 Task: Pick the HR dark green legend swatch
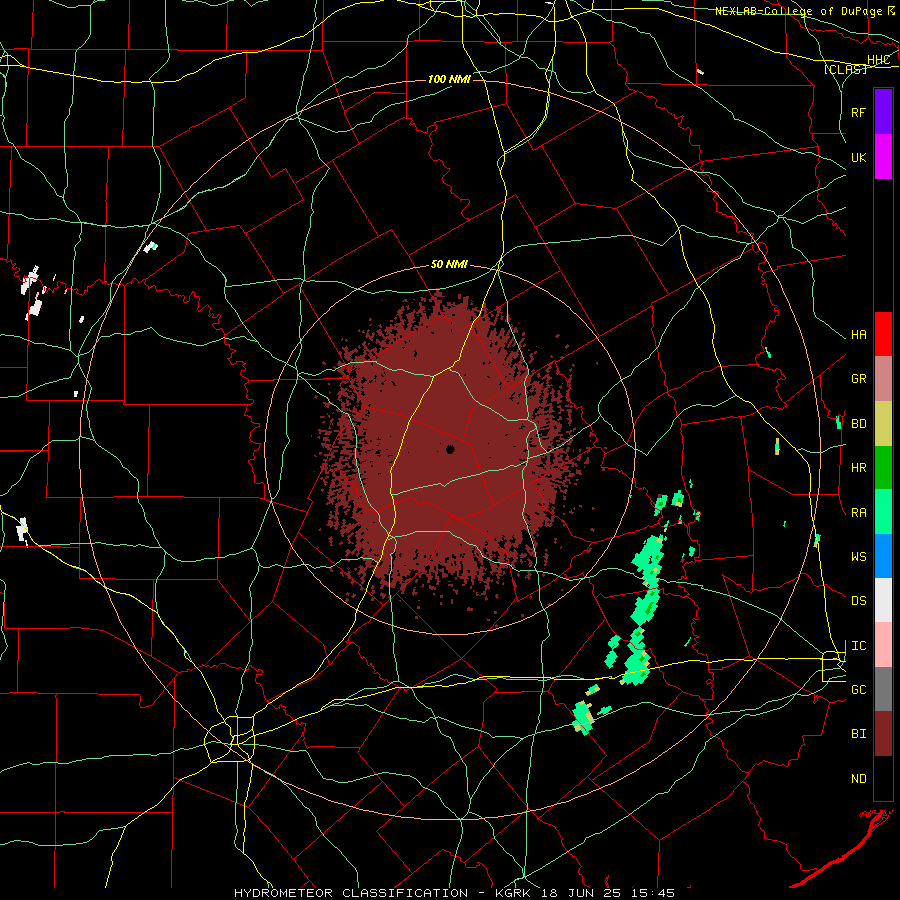point(883,468)
